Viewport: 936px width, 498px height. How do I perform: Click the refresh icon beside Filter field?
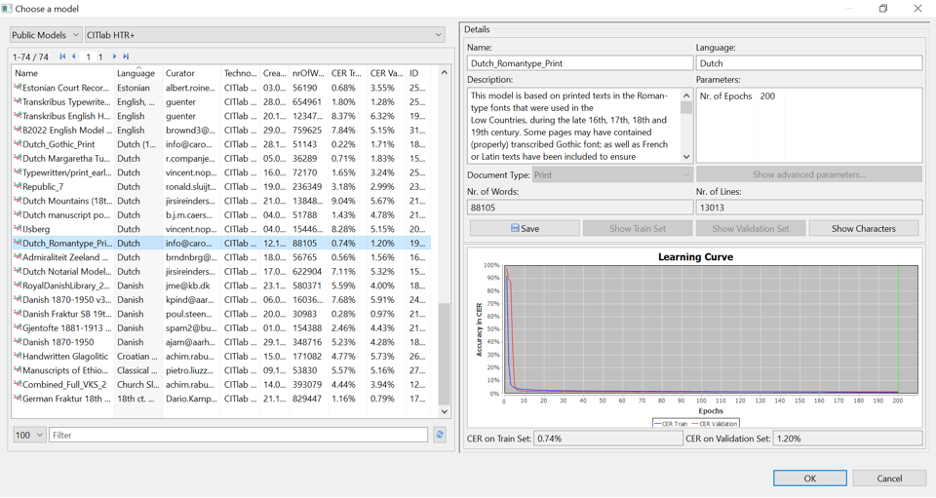(x=439, y=435)
